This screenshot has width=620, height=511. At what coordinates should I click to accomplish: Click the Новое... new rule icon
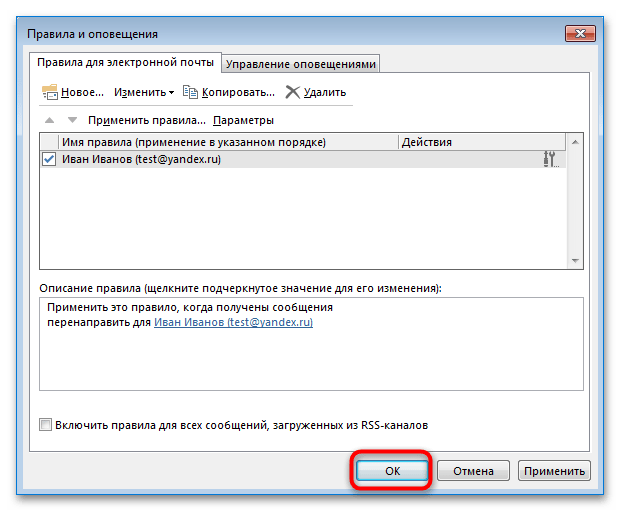click(50, 92)
